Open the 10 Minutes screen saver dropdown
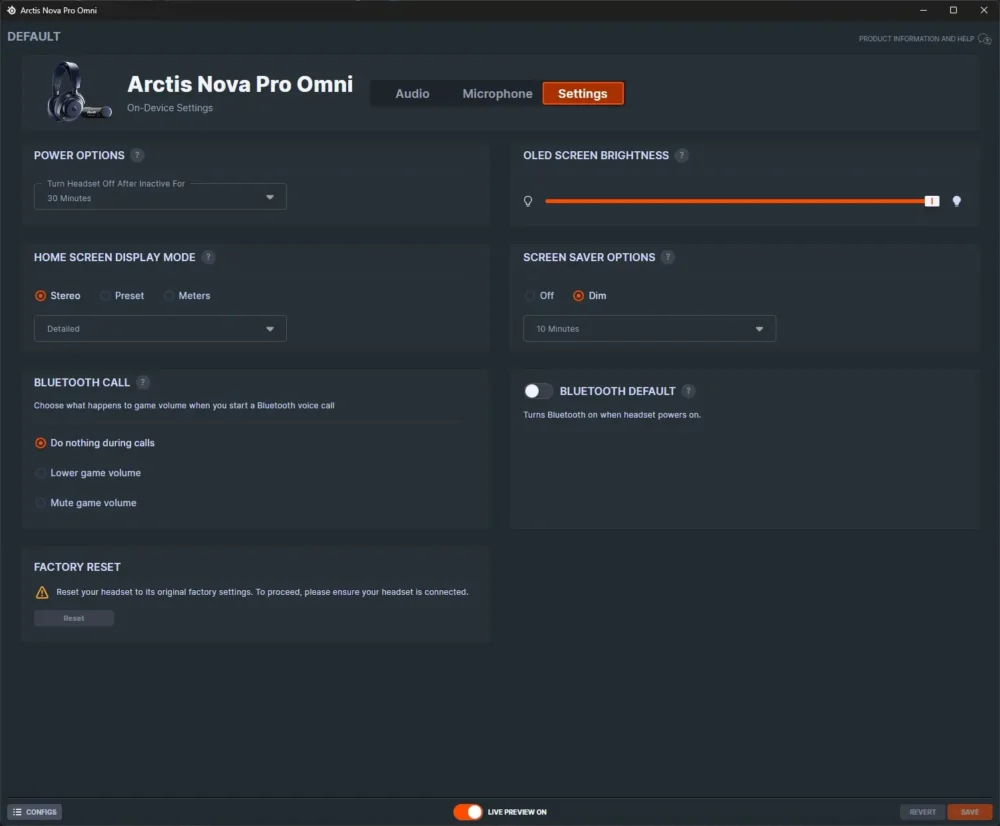This screenshot has width=1000, height=826. (649, 328)
